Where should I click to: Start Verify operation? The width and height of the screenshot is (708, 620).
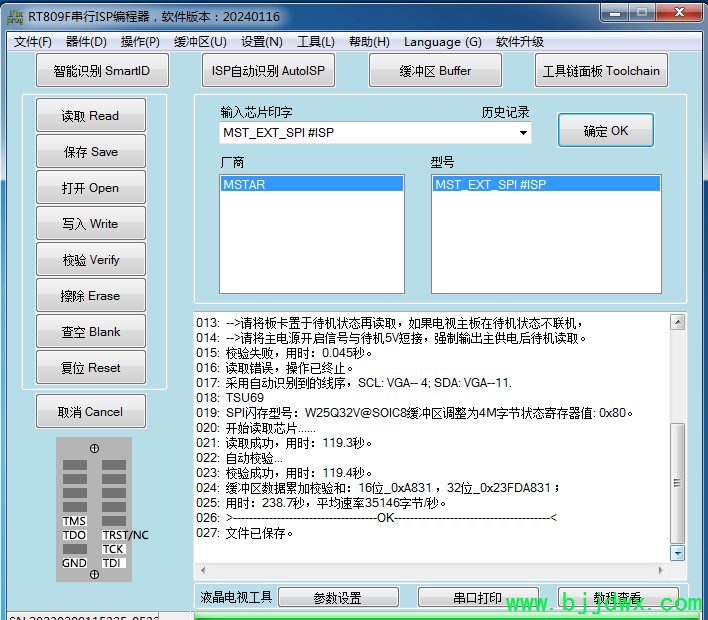pos(90,260)
